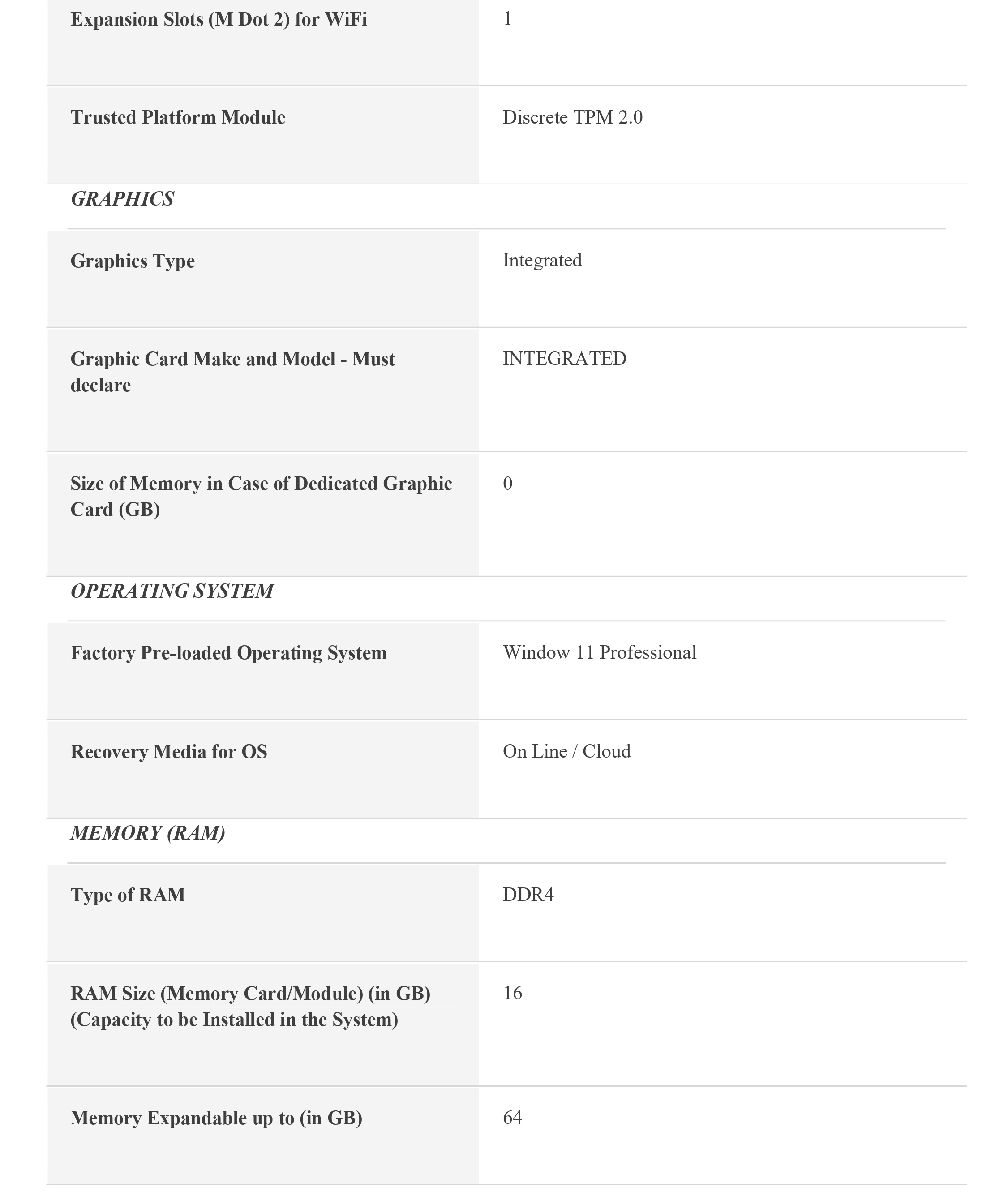Click the GRAPHICS section heading

[x=122, y=199]
